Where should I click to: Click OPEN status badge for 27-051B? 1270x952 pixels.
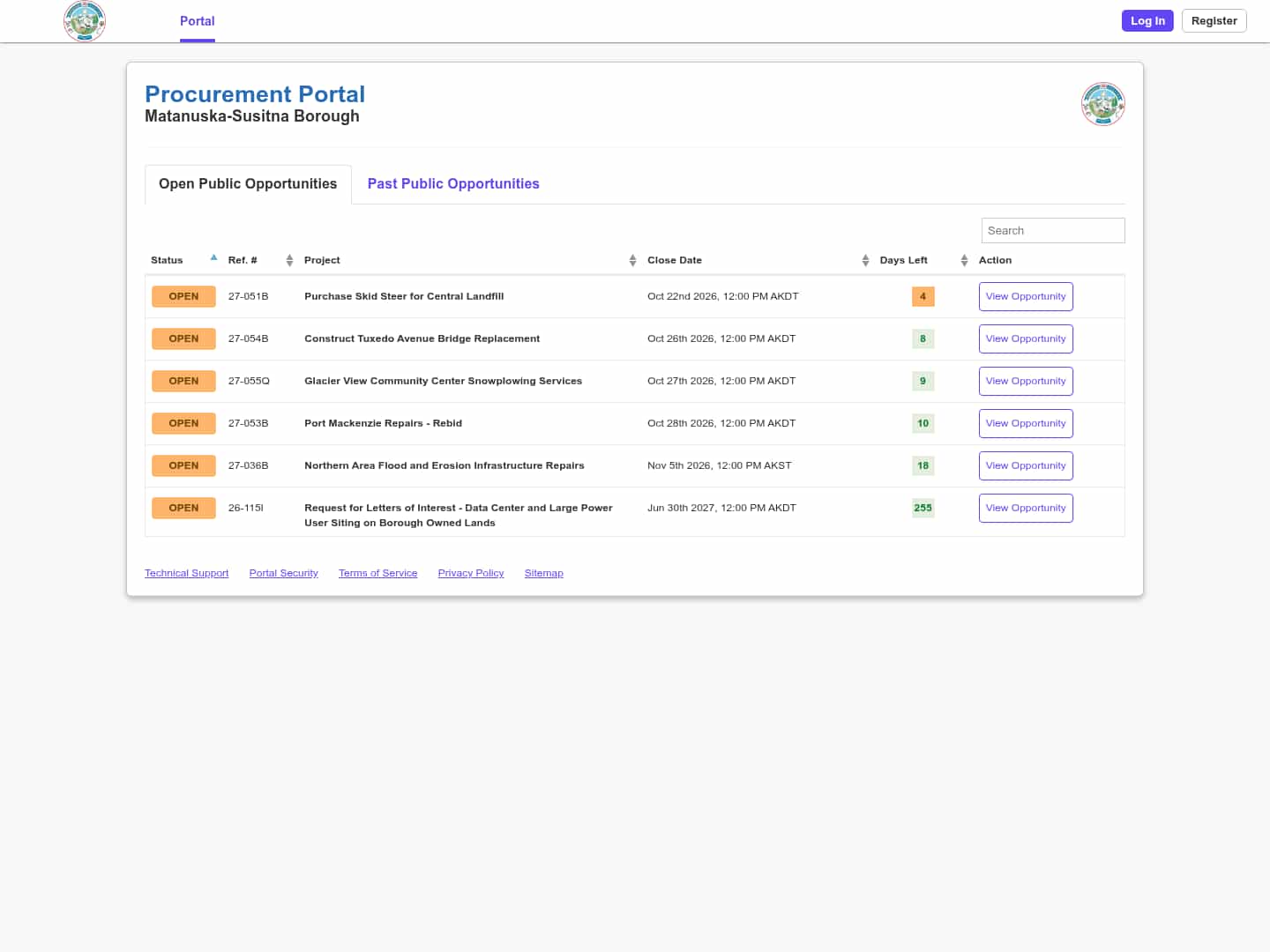coord(183,296)
